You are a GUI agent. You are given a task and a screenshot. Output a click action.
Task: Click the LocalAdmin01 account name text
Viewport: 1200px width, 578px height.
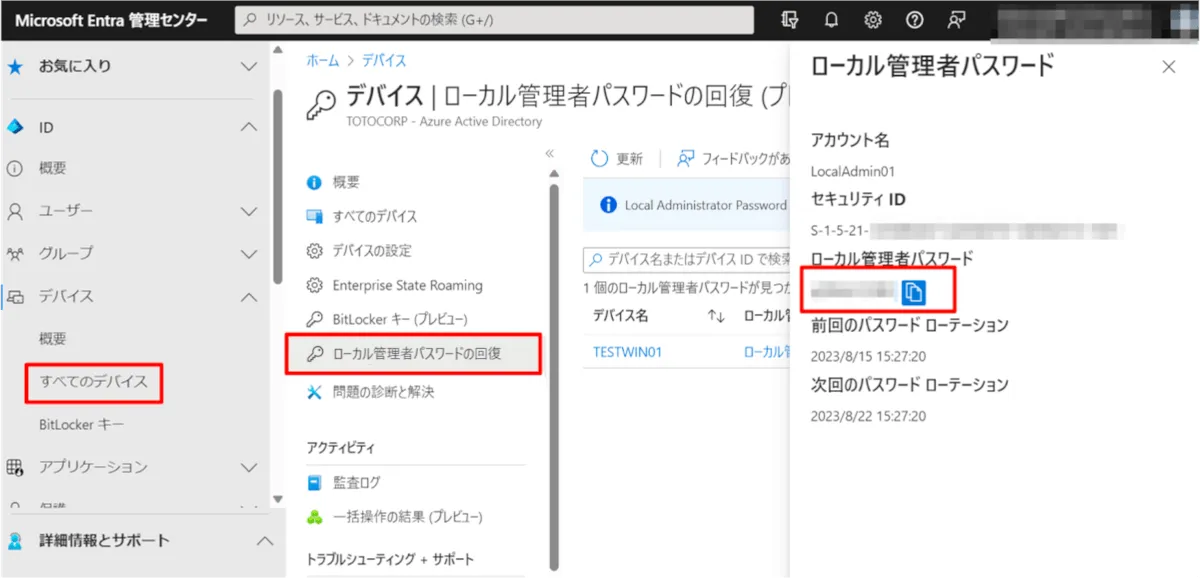coord(853,171)
